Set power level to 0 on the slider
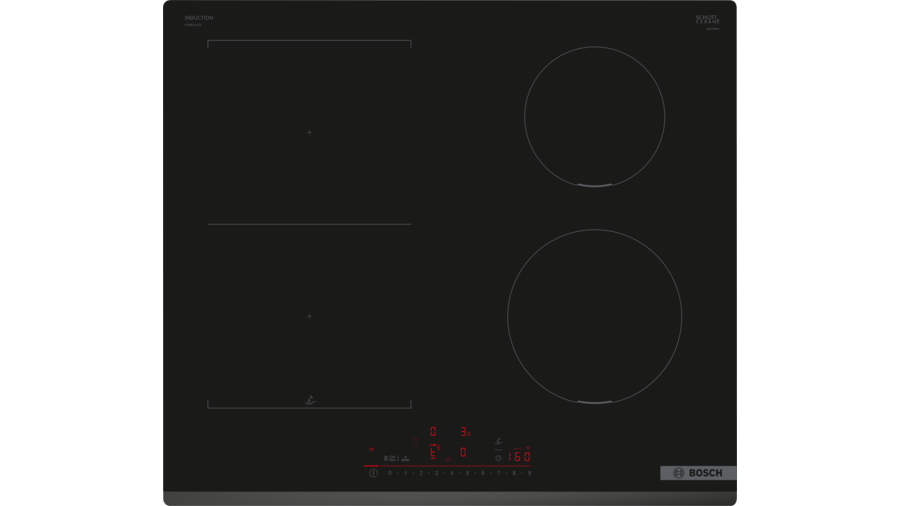Screen dimensions: 900x506 (389, 473)
